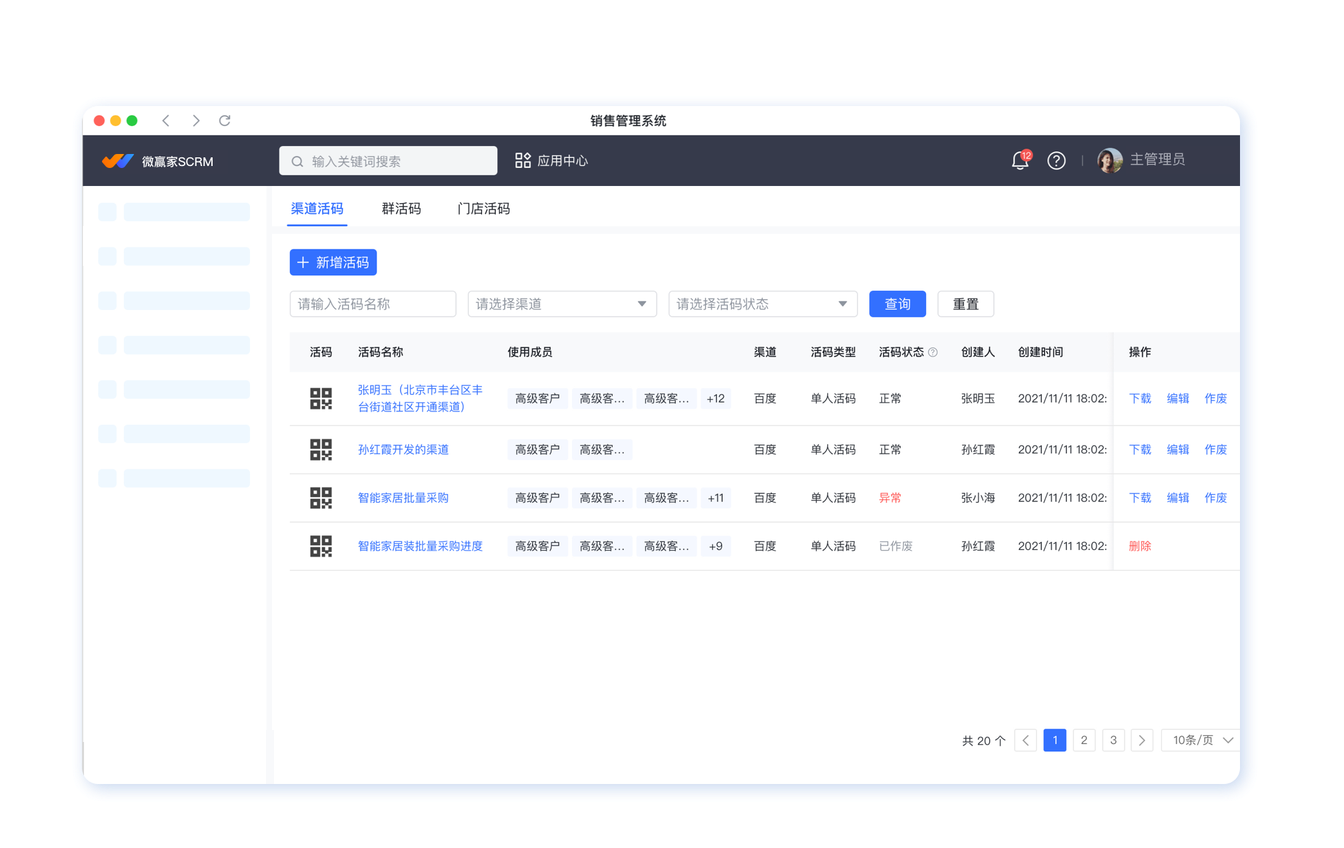Screen dimensions: 1344x848
Task: Click 编辑 in 张明玉 row
Action: tap(1178, 398)
